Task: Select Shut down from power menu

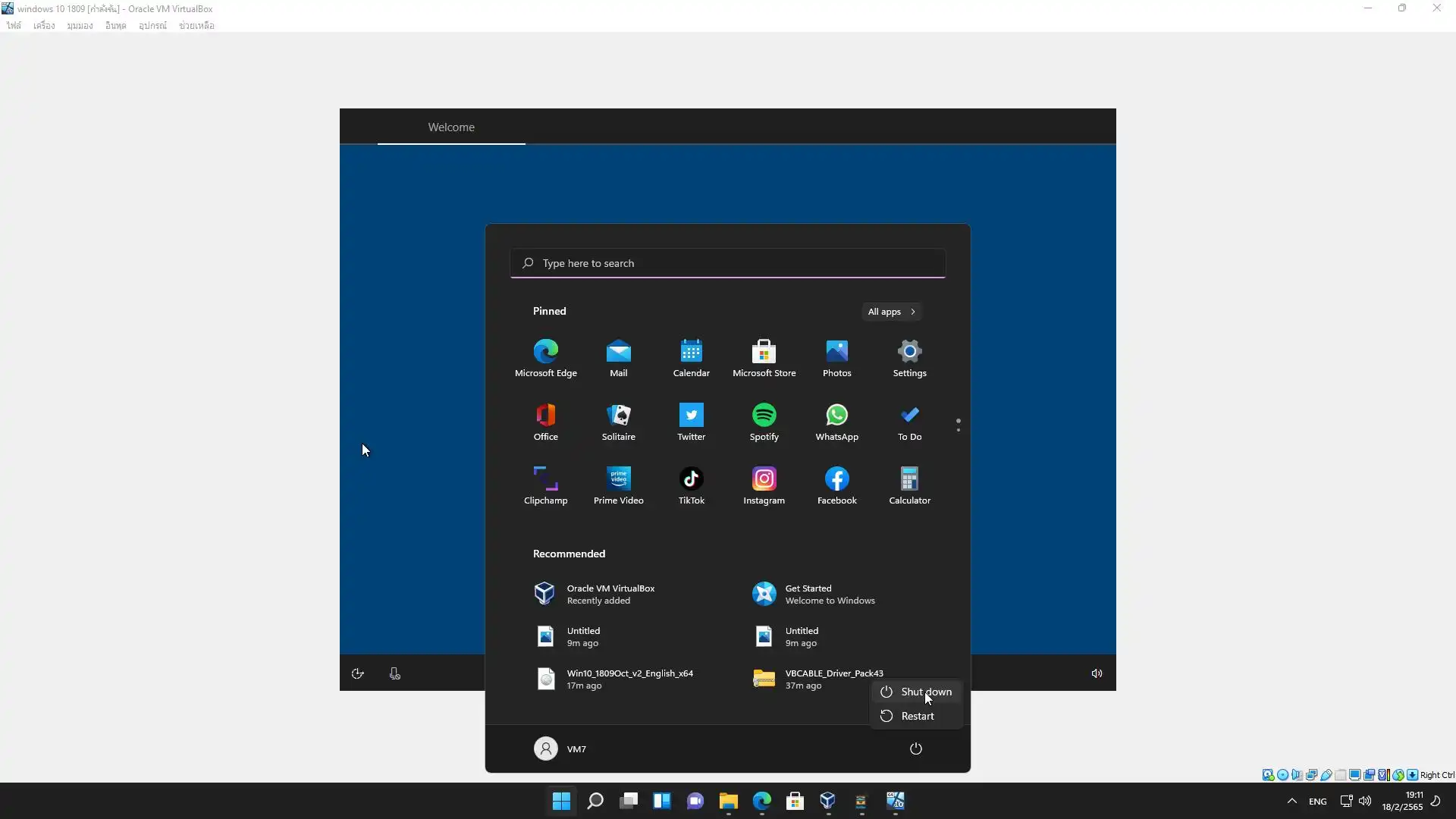Action: [x=916, y=692]
